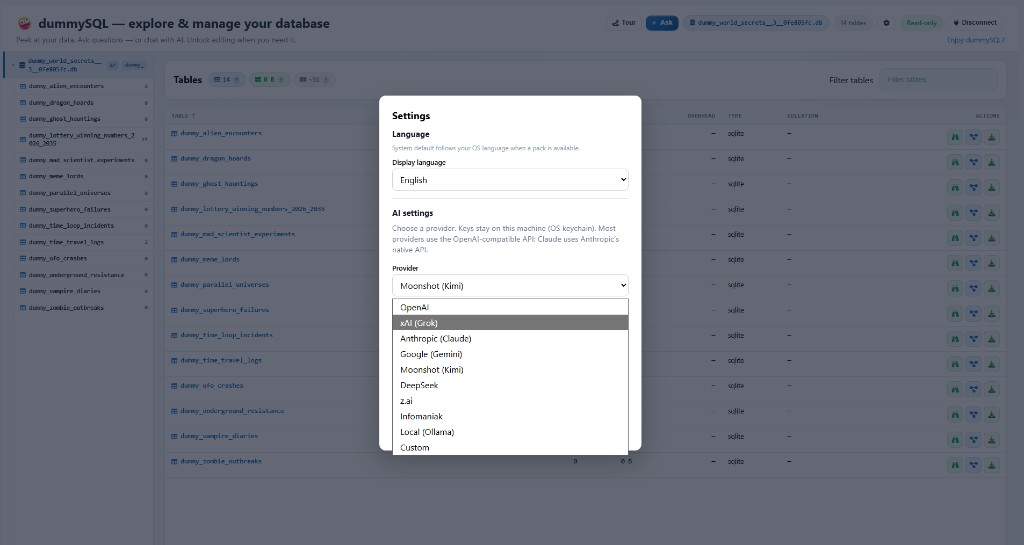
Task: Open dummy_parallel_universes in the sidebar
Action: pyautogui.click(x=84, y=193)
